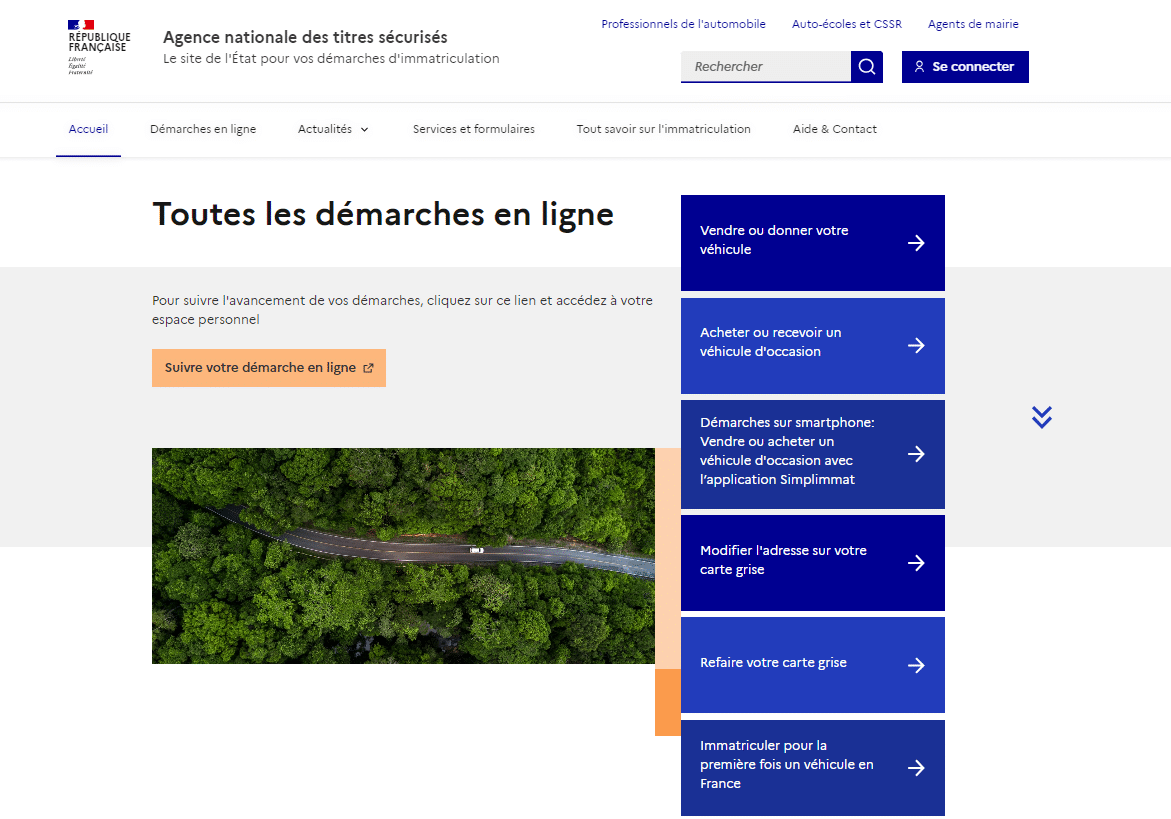Open Vendre ou donner votre véhicule

pos(813,243)
